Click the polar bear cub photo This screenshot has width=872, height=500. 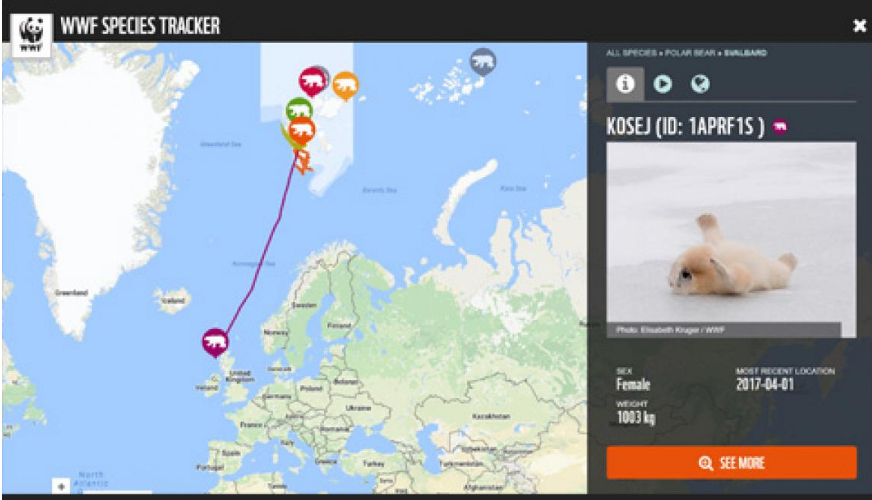(x=731, y=240)
